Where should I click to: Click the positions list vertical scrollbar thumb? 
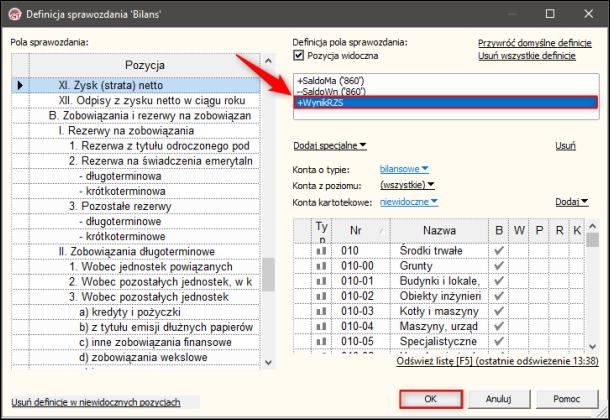click(268, 273)
